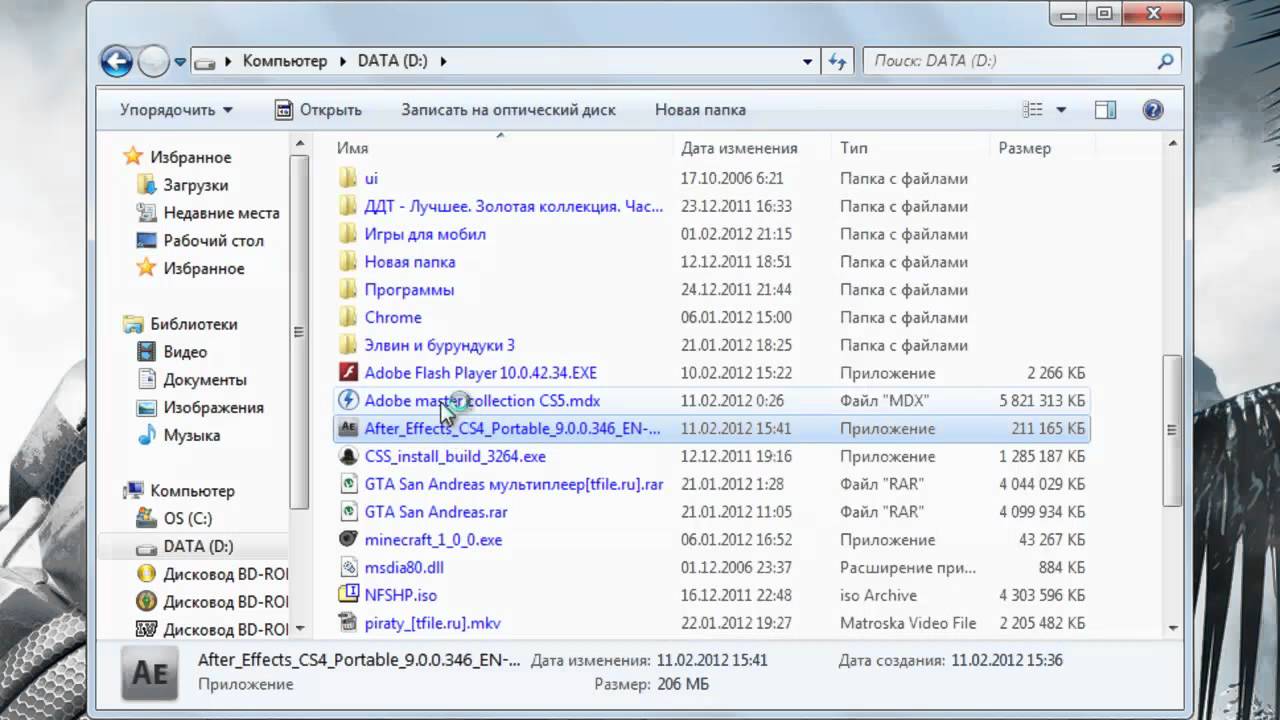Open the help question mark icon
The image size is (1280, 720).
(1152, 110)
